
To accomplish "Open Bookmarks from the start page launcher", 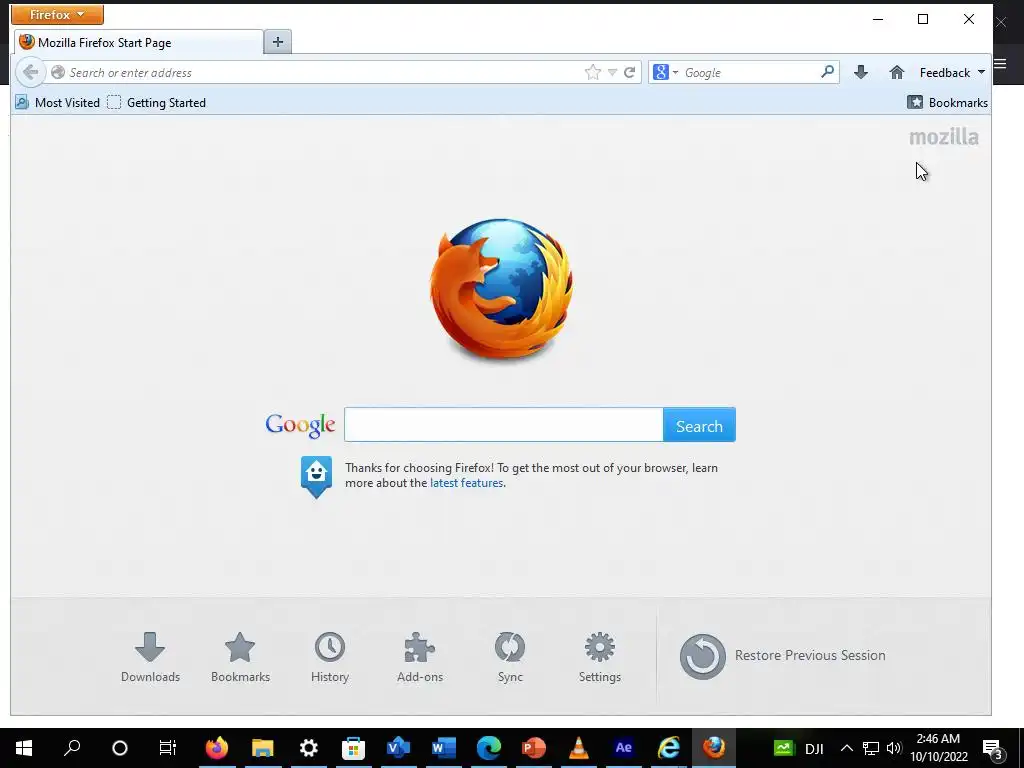I will coord(240,658).
